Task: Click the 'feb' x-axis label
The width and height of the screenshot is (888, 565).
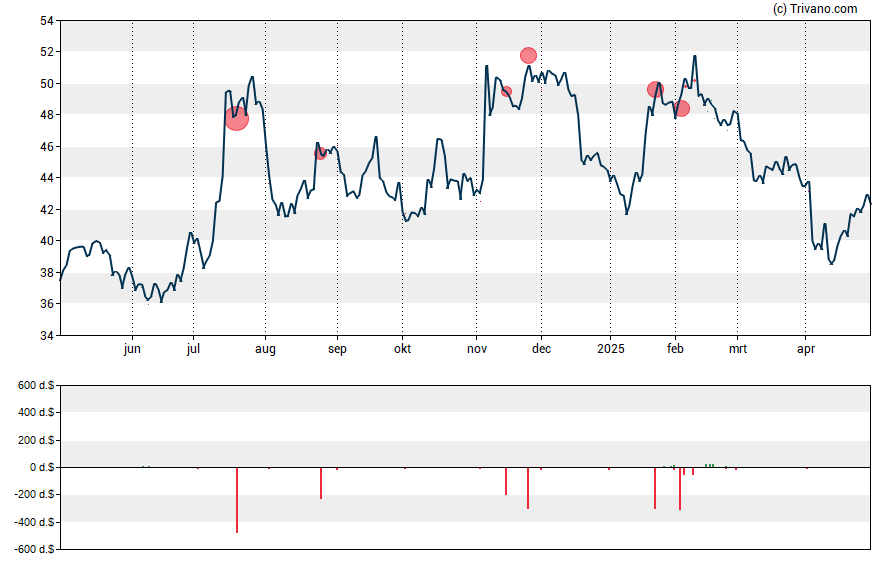Action: tap(675, 349)
